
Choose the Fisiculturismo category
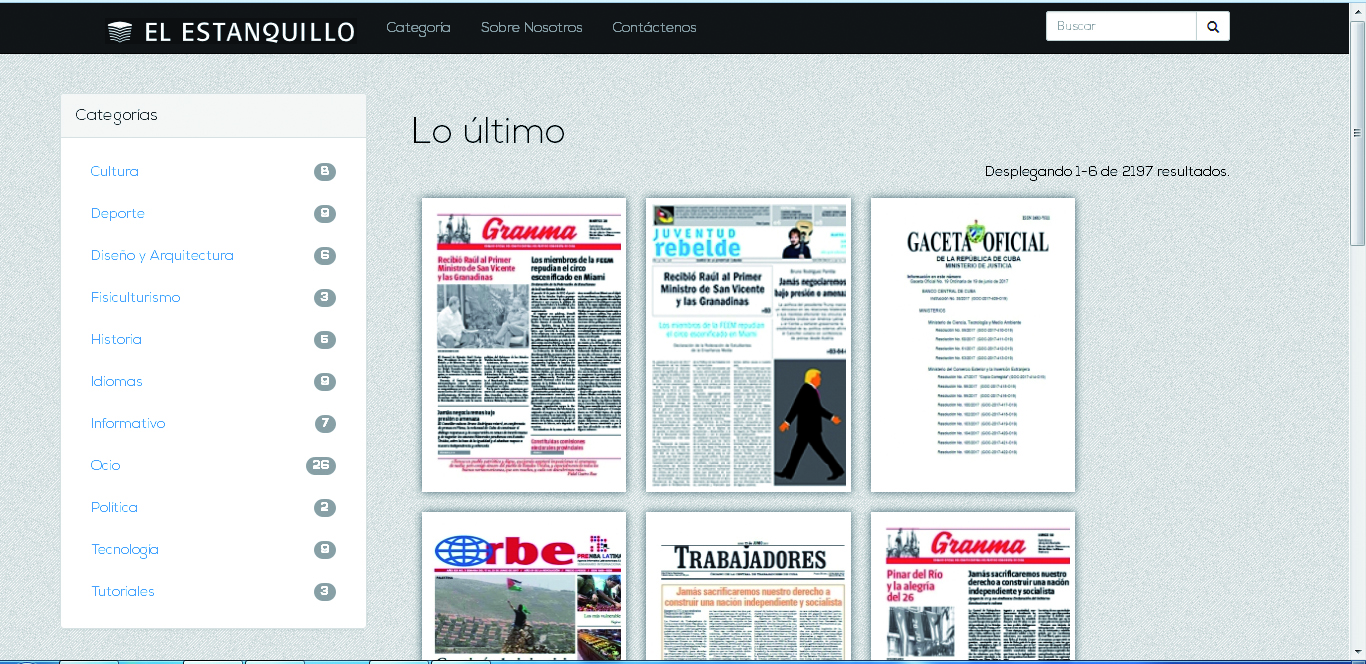pos(135,297)
